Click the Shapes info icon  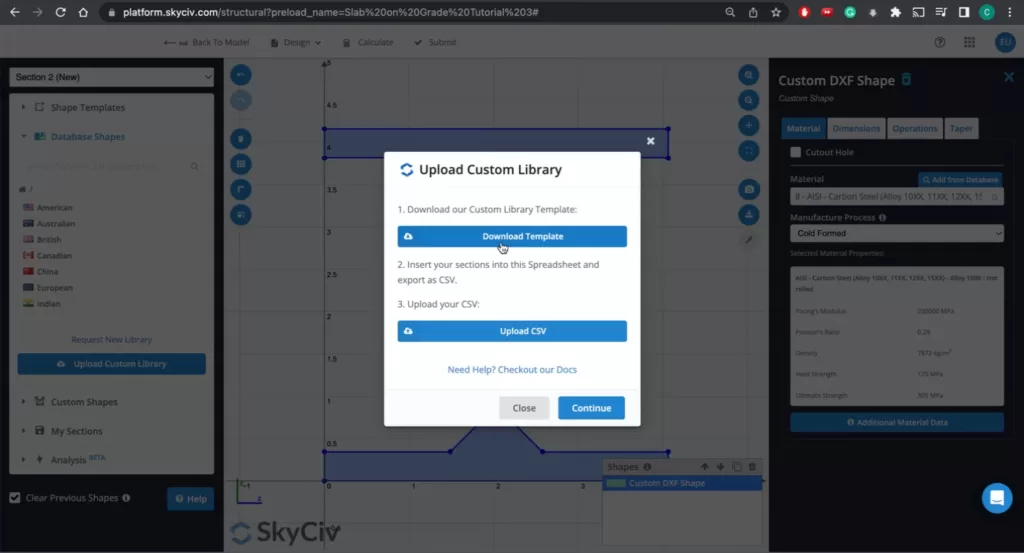click(647, 467)
